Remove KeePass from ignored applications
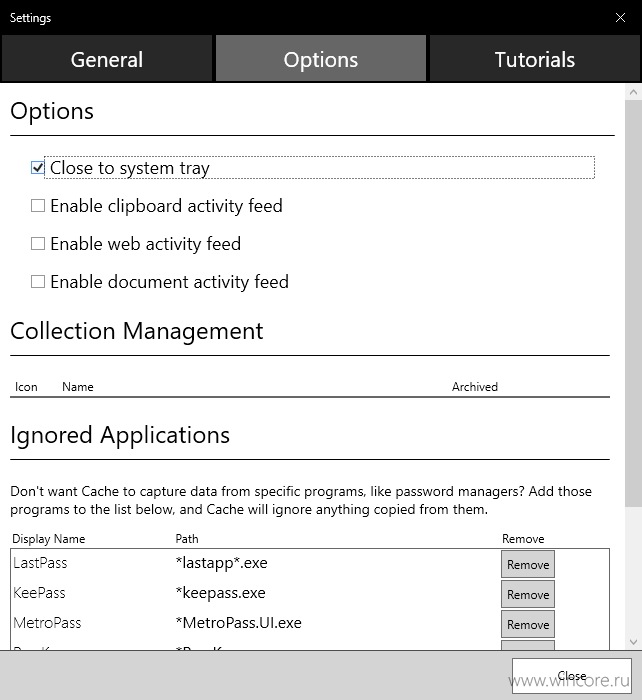 point(528,595)
